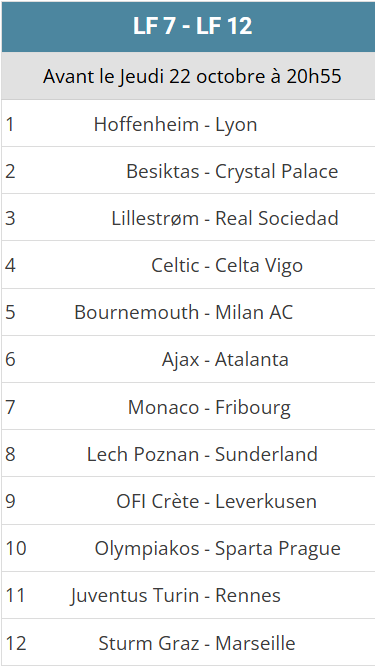Click the Marseille team name
The height and width of the screenshot is (666, 375).
pyautogui.click(x=255, y=643)
